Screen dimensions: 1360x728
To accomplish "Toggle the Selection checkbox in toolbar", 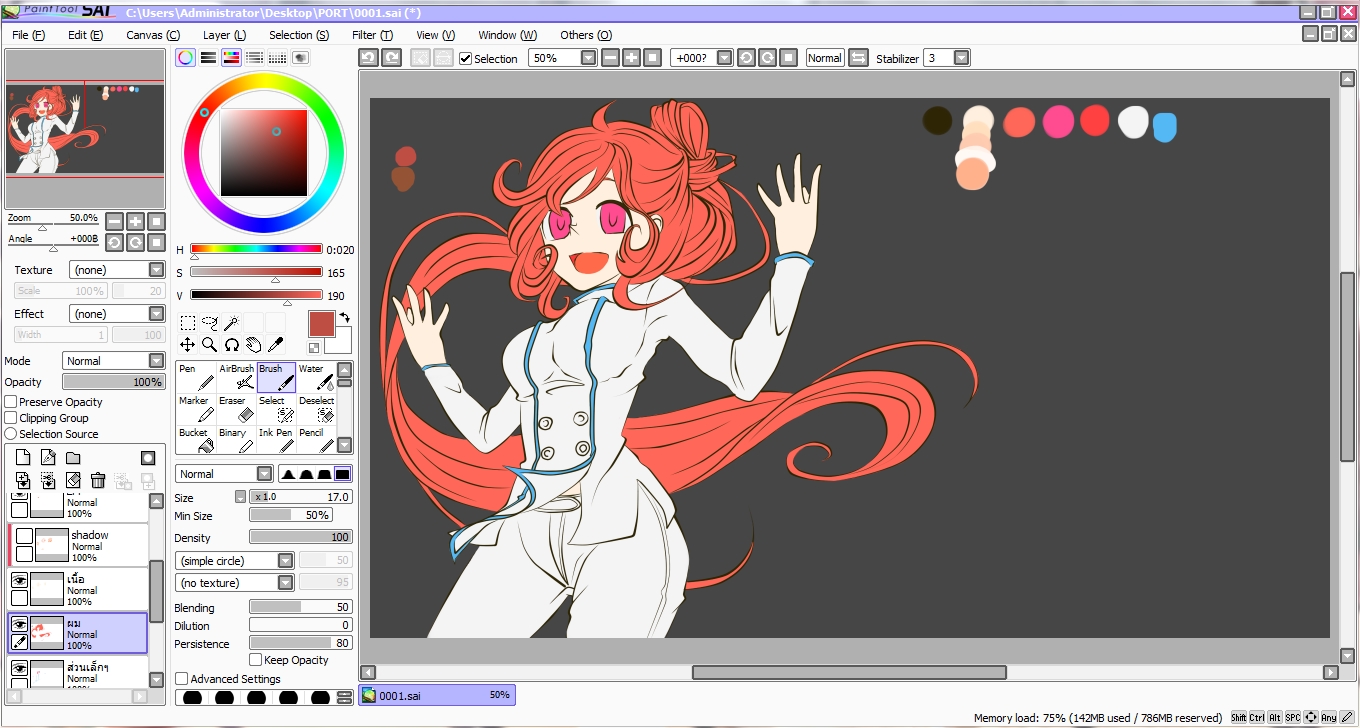I will coord(465,59).
